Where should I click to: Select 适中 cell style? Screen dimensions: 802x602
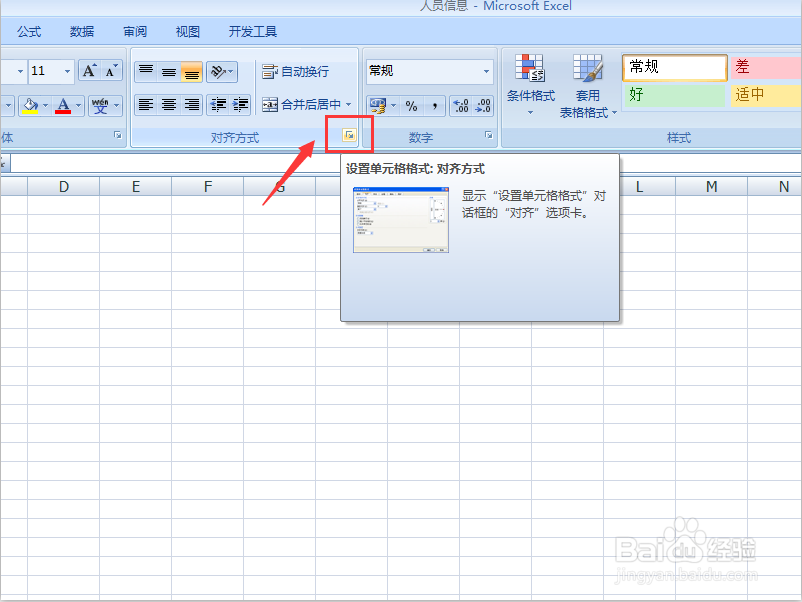pos(765,95)
